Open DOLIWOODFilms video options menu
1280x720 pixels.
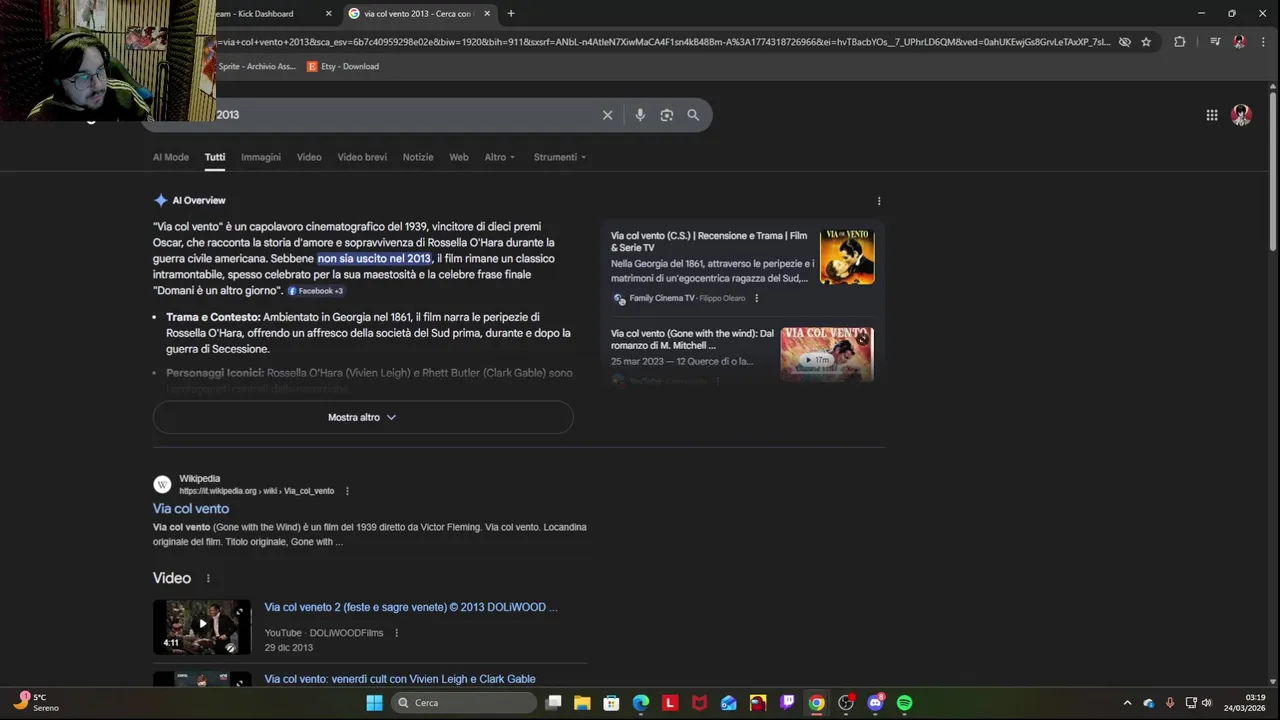(396, 633)
